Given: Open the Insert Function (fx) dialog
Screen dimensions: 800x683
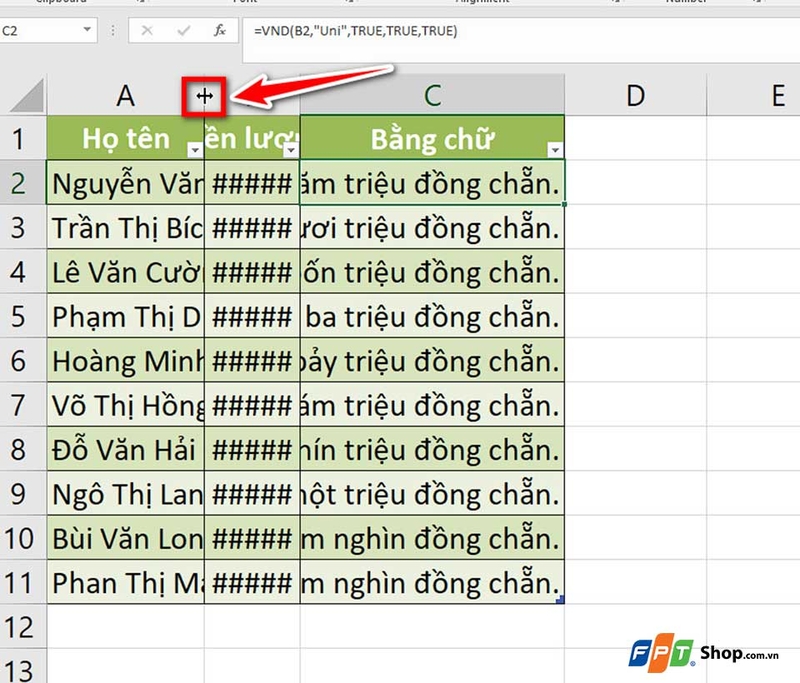Looking at the screenshot, I should click(220, 31).
